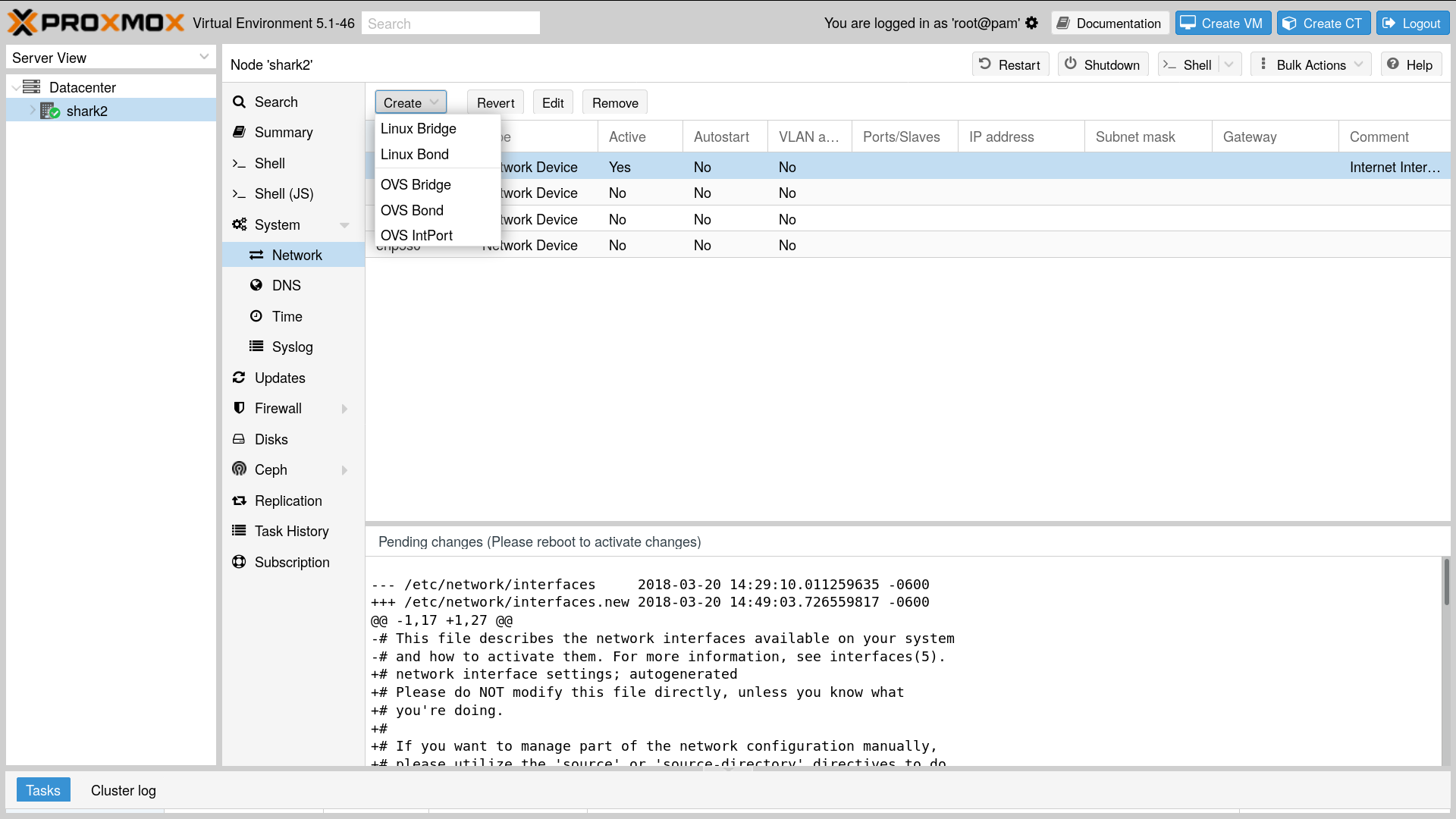The height and width of the screenshot is (819, 1456).
Task: Click the DNS globe icon
Action: [256, 285]
